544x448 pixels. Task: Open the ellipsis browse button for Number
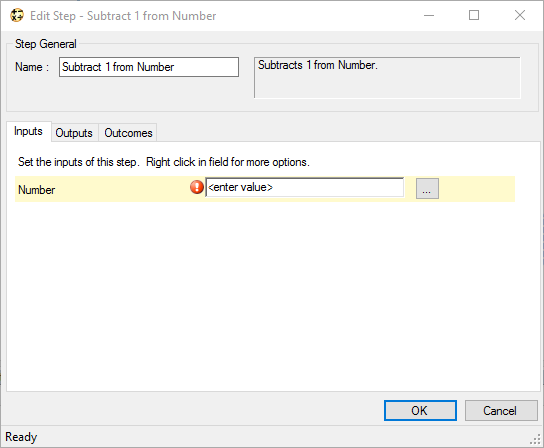click(427, 188)
